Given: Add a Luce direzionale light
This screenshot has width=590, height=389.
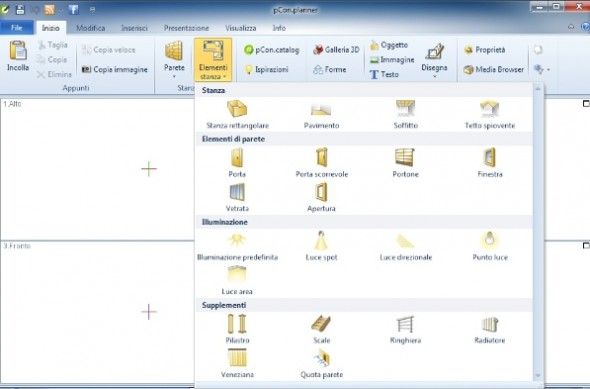Looking at the screenshot, I should point(406,246).
